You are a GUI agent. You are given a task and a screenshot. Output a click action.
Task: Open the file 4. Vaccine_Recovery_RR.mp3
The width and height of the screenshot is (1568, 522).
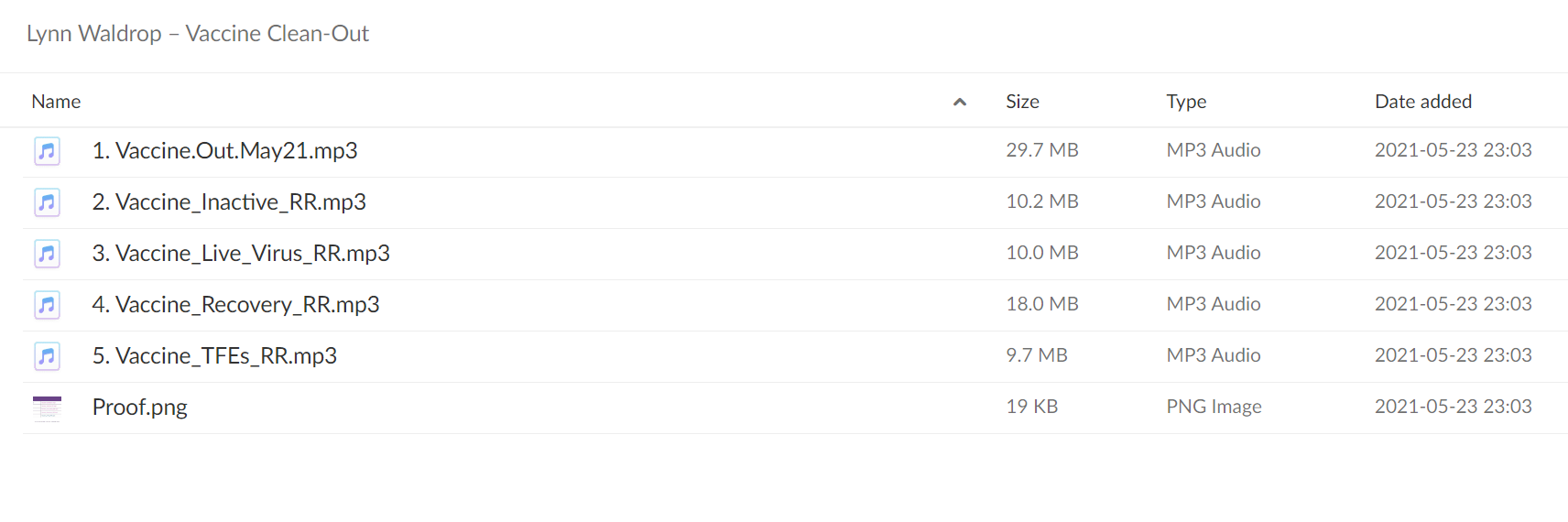click(235, 304)
